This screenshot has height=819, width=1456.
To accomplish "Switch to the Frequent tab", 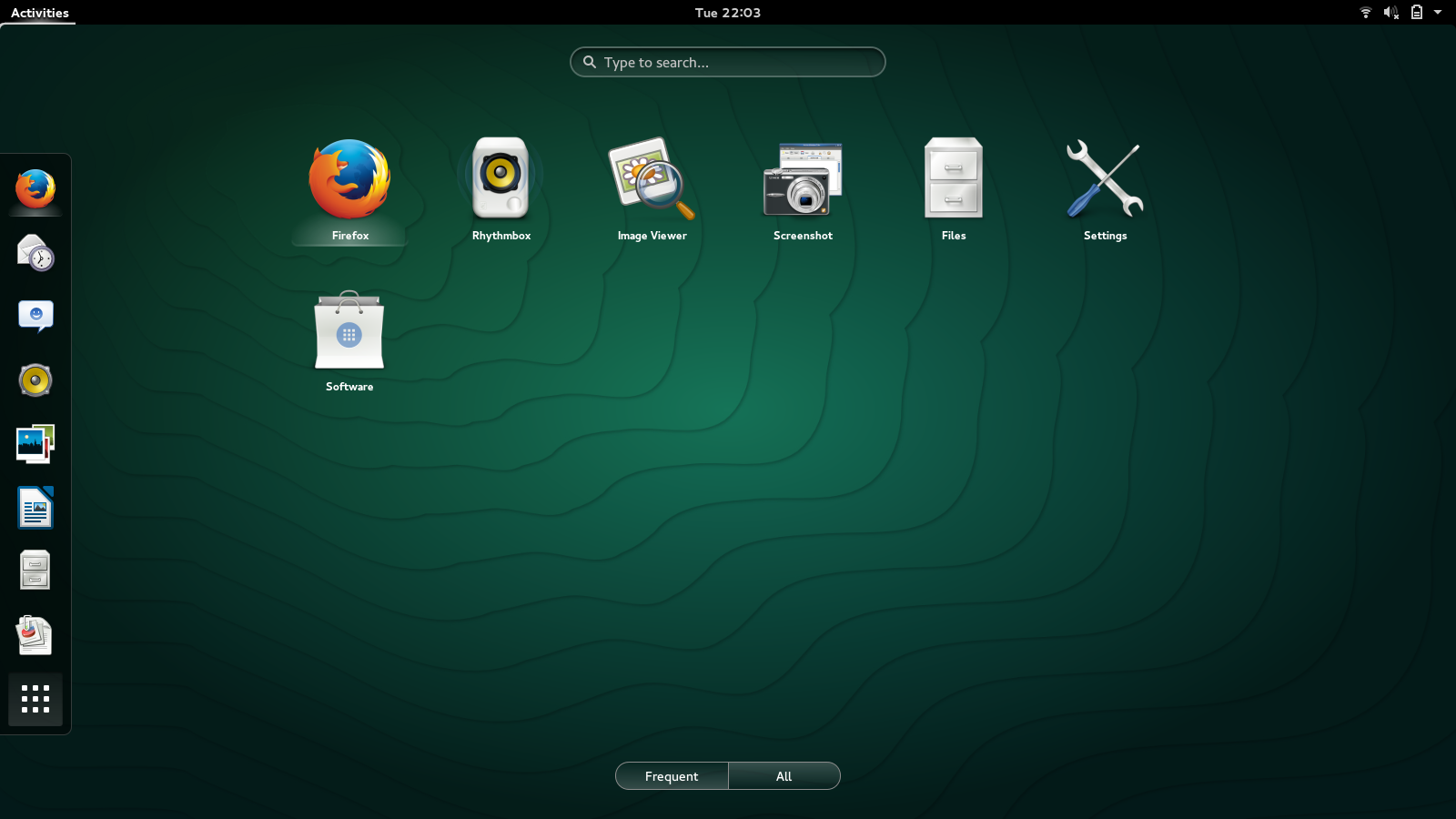I will pyautogui.click(x=672, y=776).
